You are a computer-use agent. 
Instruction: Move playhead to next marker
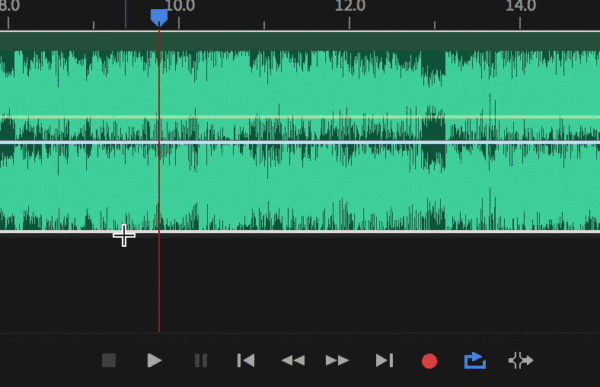pyautogui.click(x=384, y=361)
